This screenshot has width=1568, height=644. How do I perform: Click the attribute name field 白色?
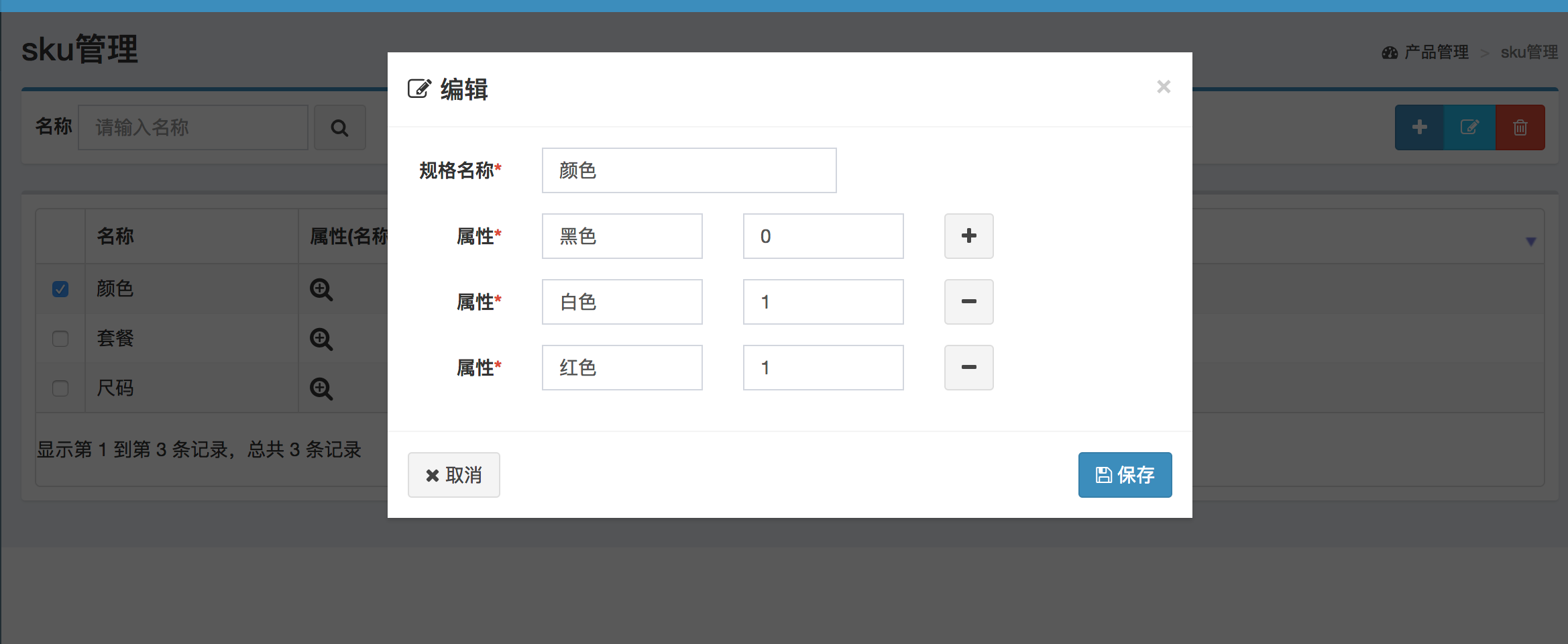pyautogui.click(x=622, y=302)
